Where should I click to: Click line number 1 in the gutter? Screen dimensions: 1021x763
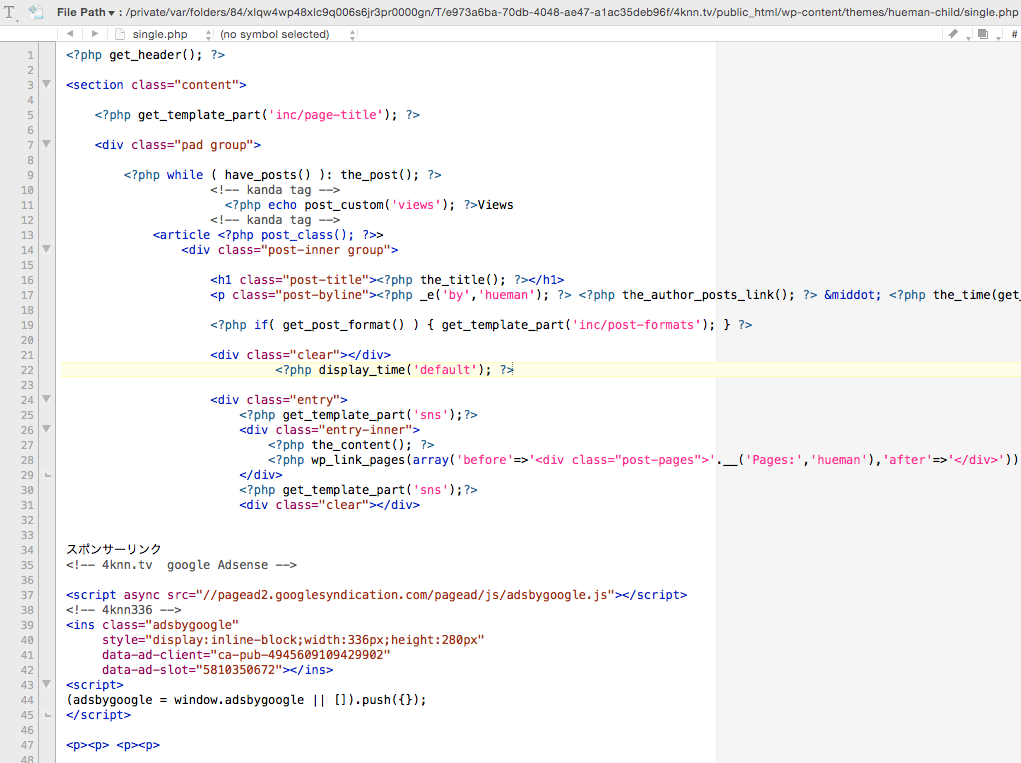pos(30,55)
